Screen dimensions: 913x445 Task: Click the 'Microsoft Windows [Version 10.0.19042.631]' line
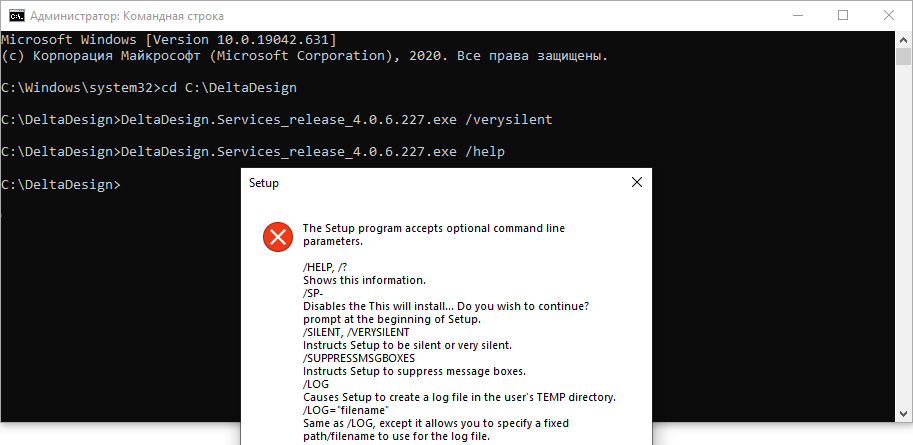pos(169,40)
